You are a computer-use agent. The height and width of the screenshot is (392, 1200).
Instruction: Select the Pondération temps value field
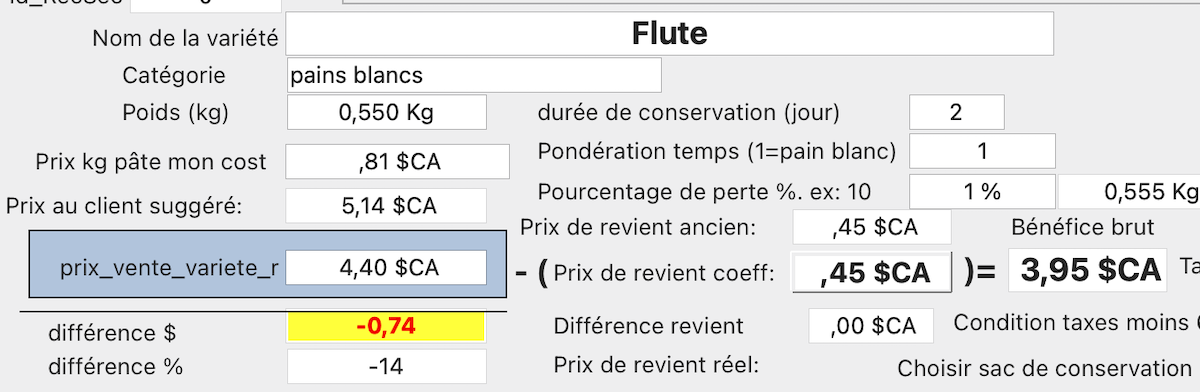(x=982, y=151)
